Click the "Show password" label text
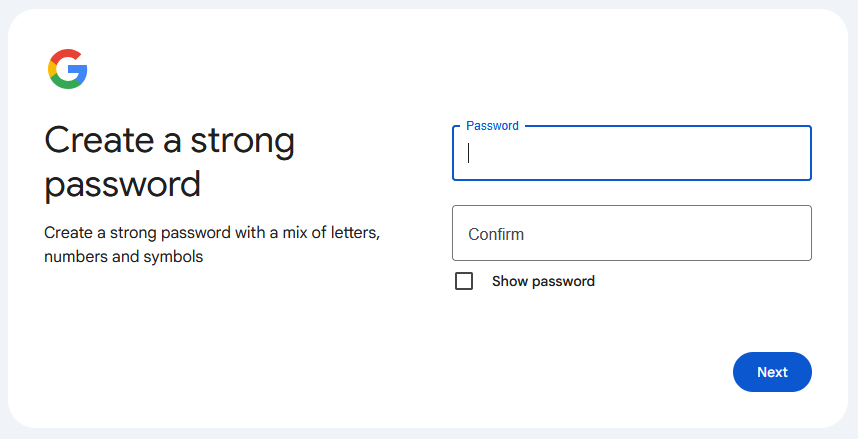The height and width of the screenshot is (439, 858). tap(543, 281)
